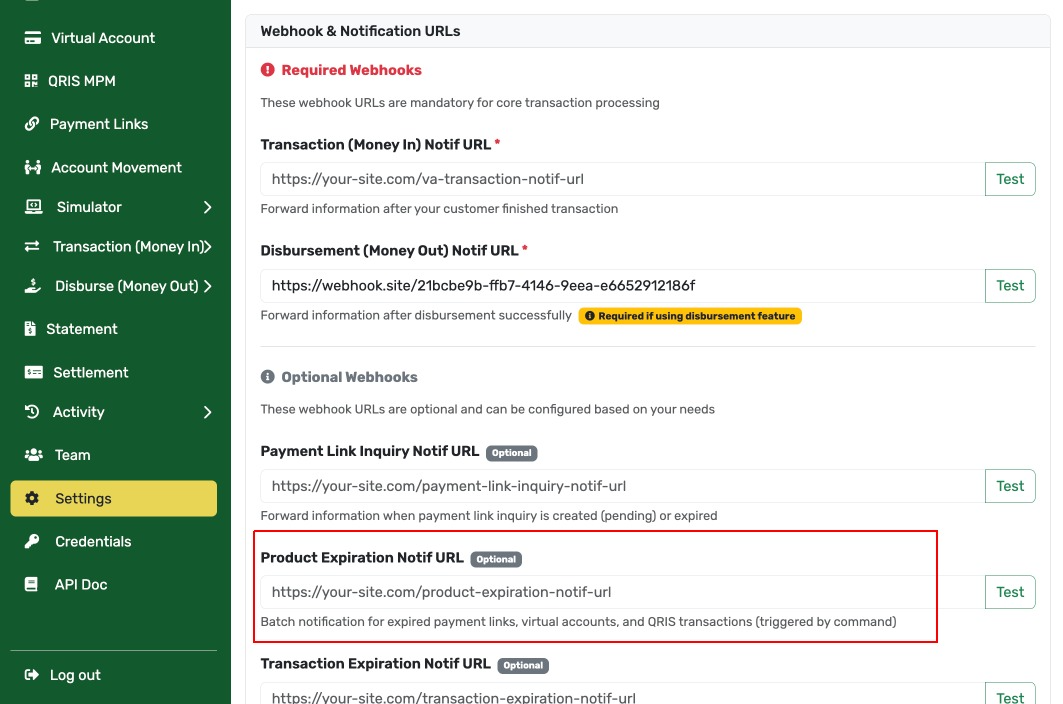Open Disburse (Money Out) from sidebar
This screenshot has height=704, width=1063.
128,287
